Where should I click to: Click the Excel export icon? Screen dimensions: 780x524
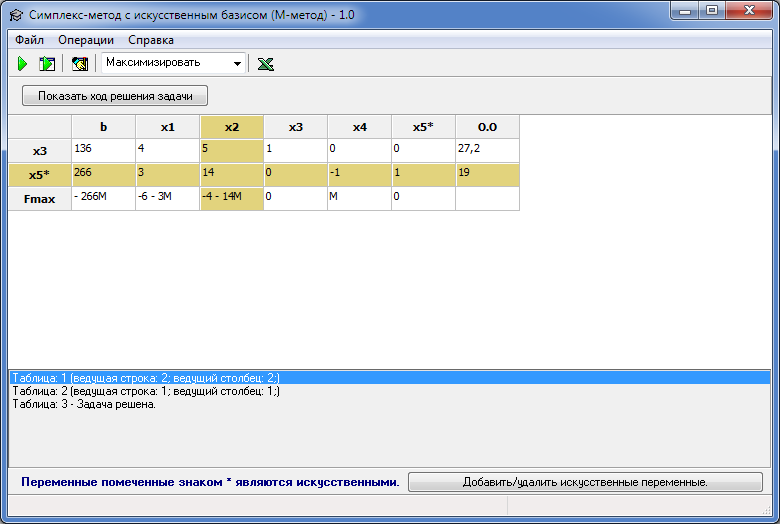click(266, 64)
